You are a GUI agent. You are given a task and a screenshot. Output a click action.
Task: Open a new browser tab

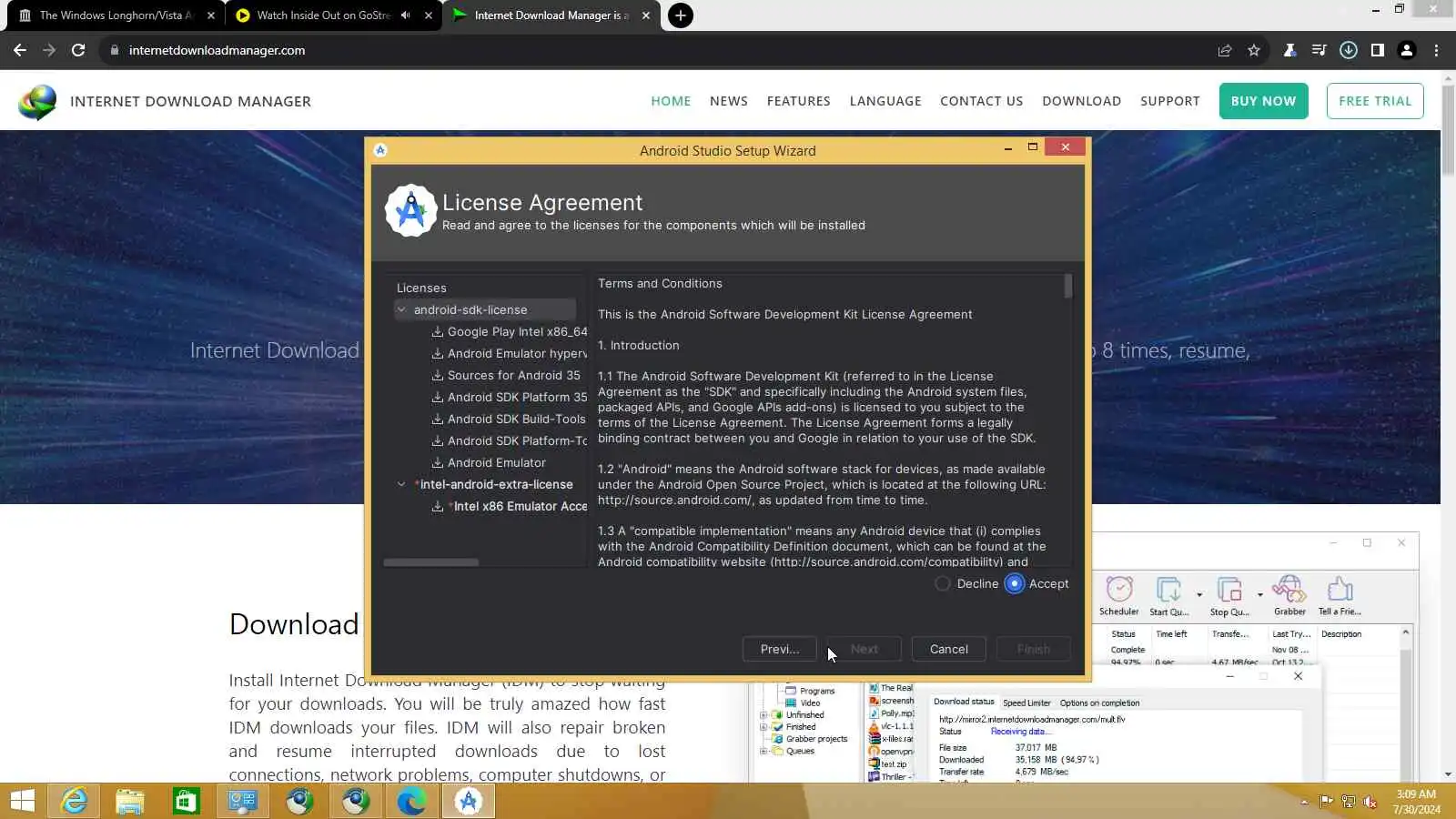[681, 15]
